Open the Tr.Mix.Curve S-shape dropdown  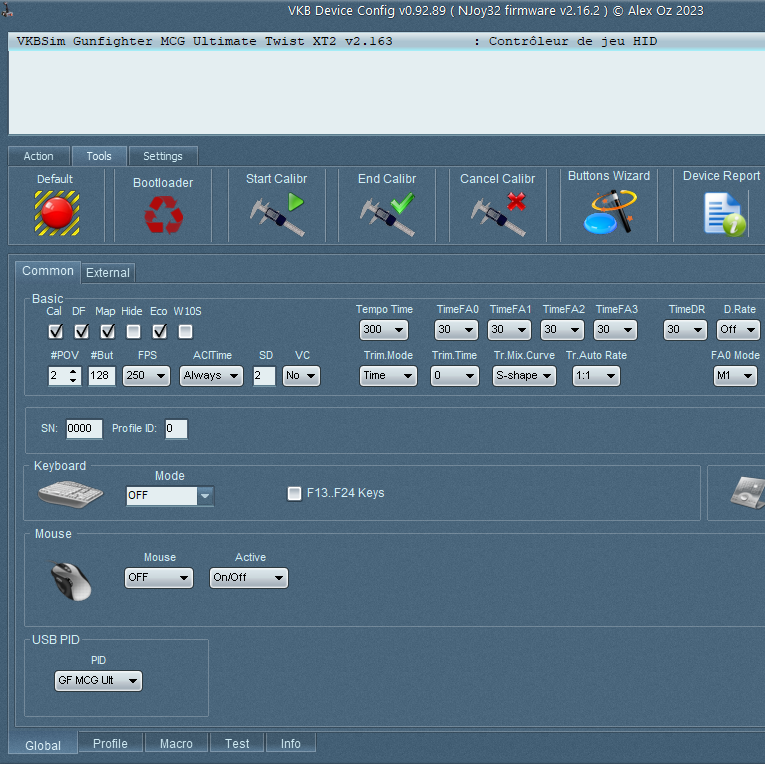pyautogui.click(x=524, y=376)
